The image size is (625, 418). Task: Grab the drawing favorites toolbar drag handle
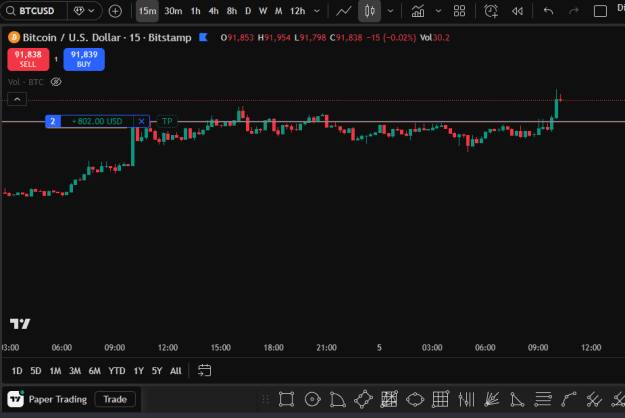[x=265, y=399]
